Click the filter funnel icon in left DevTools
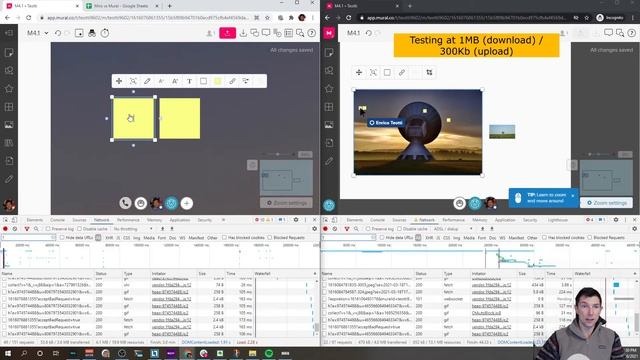Viewport: 640px width, 360px height. click(27, 229)
